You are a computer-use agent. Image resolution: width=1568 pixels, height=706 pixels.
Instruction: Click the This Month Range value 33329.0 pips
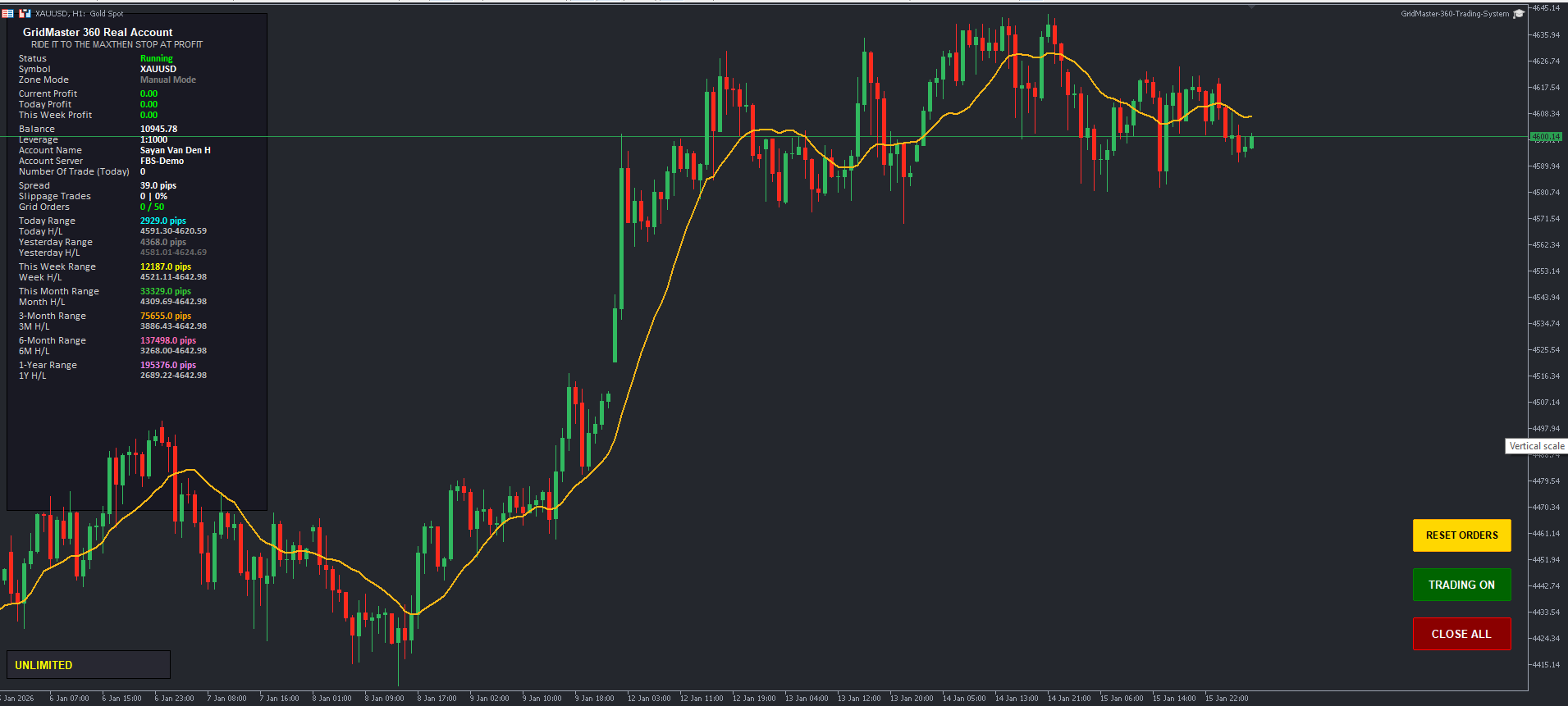(x=166, y=291)
